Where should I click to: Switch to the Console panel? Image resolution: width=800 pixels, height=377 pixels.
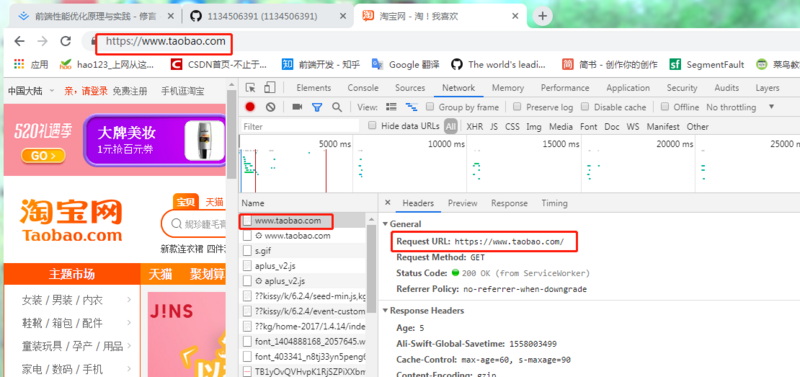click(363, 88)
